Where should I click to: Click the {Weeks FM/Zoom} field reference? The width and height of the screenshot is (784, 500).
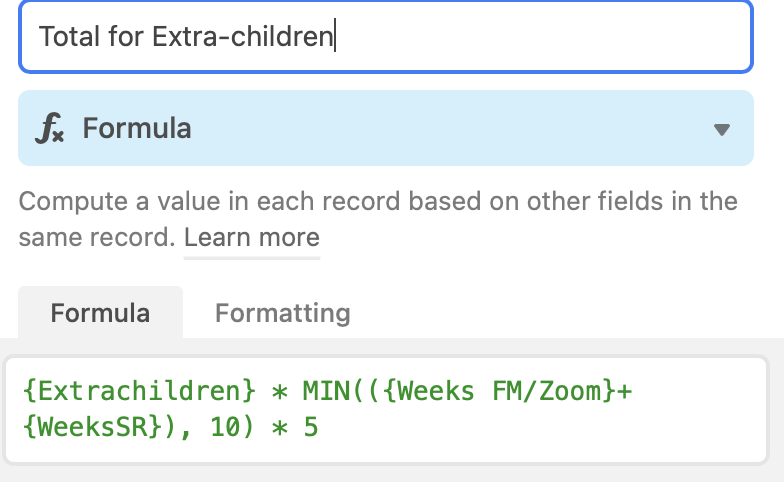[x=500, y=390]
